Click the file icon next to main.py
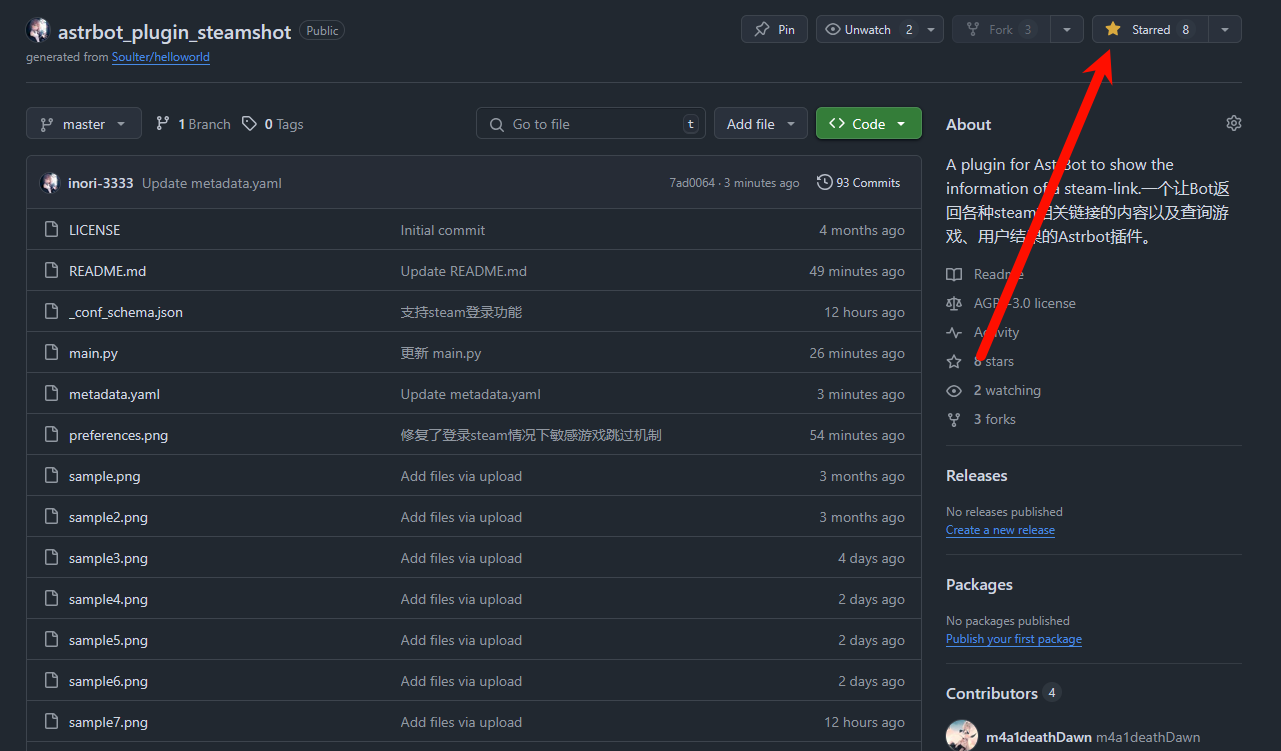 (52, 353)
